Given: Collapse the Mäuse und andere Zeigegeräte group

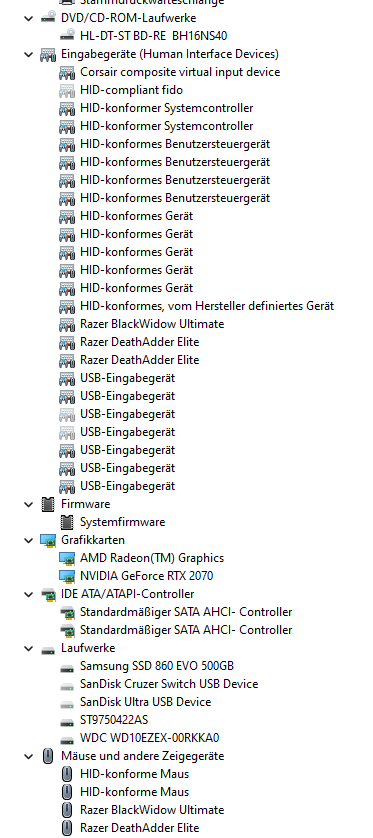Looking at the screenshot, I should click(29, 756).
